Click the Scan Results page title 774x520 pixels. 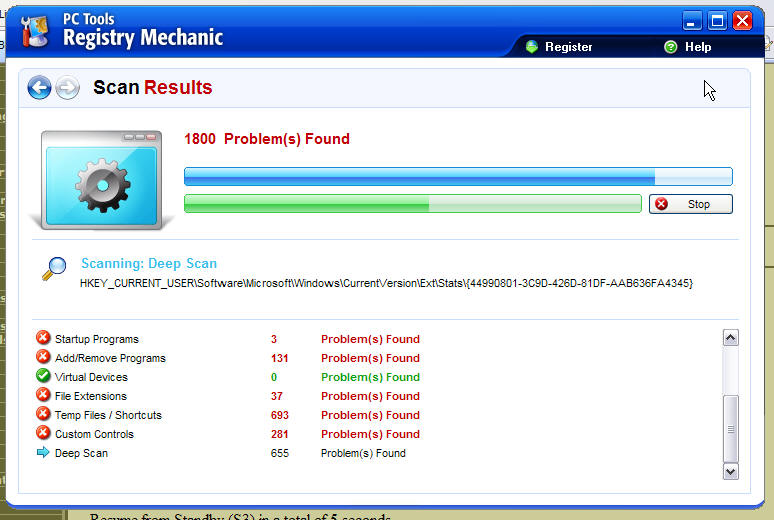coord(153,87)
